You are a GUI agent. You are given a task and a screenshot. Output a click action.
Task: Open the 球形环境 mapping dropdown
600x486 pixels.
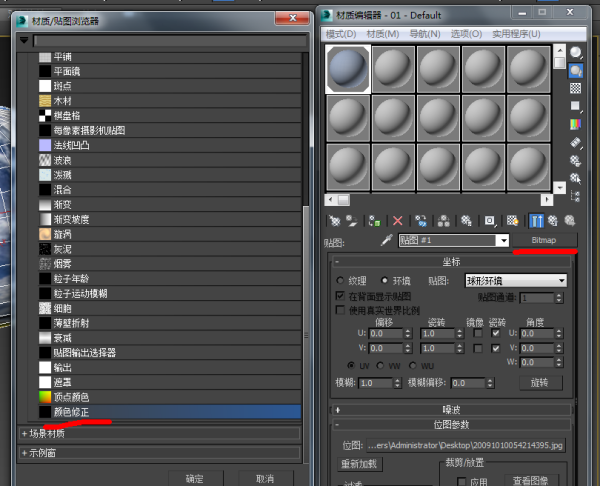[x=516, y=281]
